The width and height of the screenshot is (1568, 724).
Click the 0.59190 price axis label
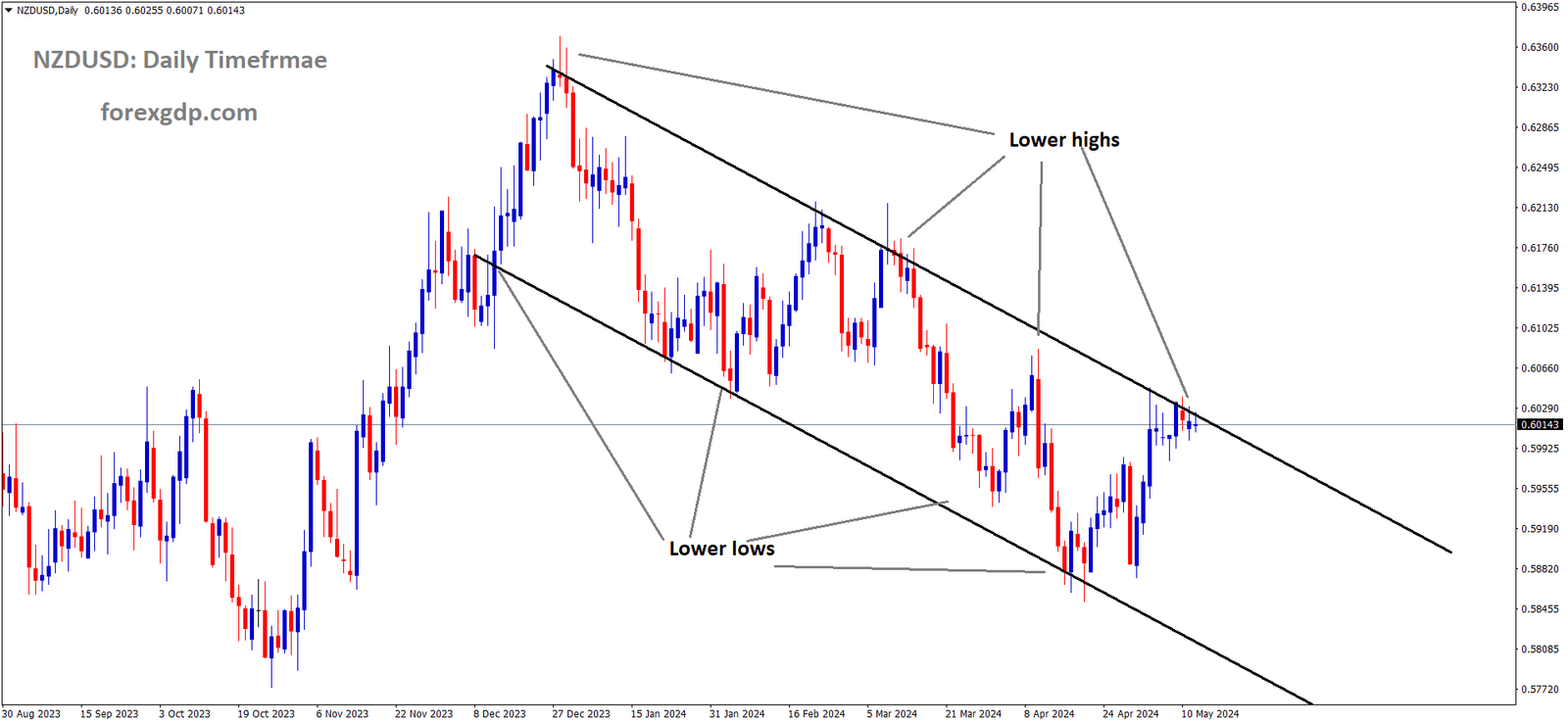(1540, 529)
